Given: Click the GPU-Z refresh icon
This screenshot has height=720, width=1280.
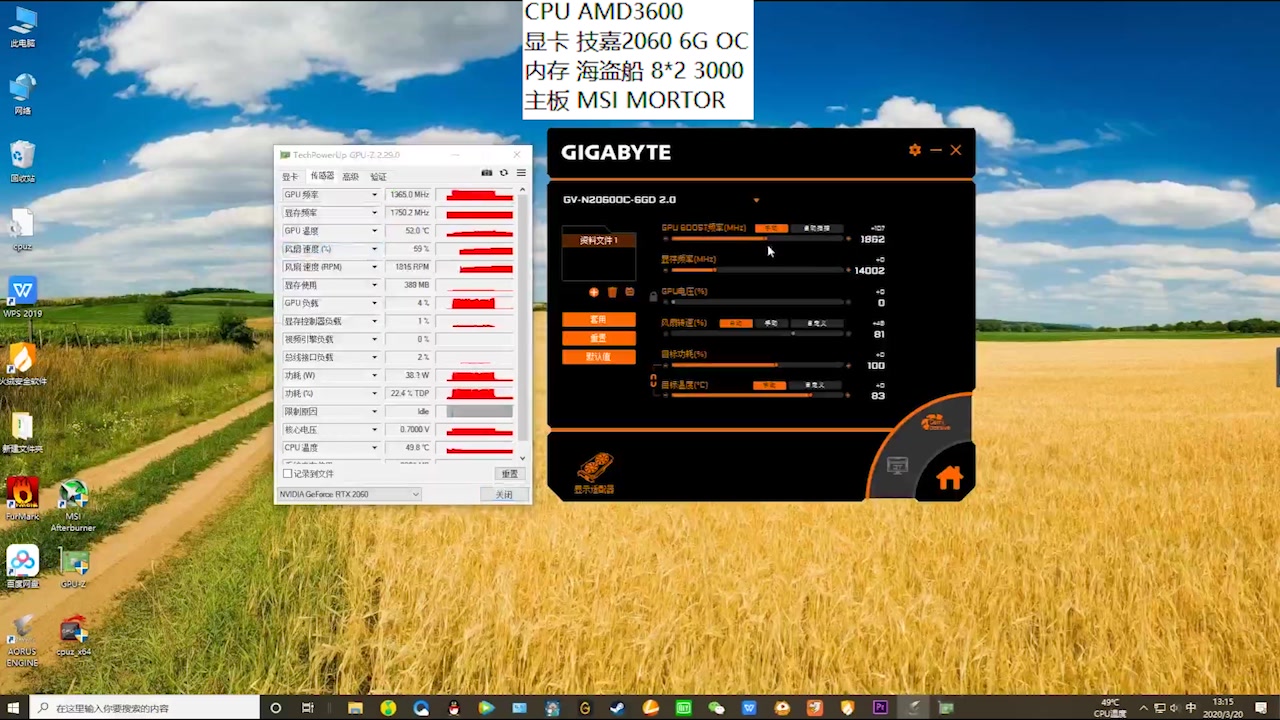Looking at the screenshot, I should click(504, 173).
